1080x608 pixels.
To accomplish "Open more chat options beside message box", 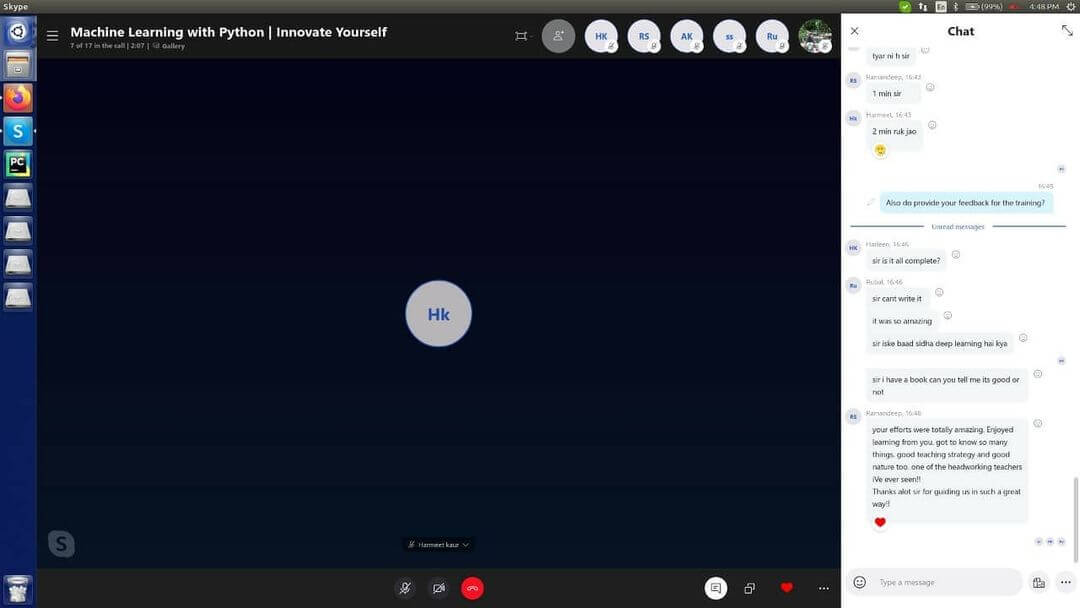I will point(1065,582).
